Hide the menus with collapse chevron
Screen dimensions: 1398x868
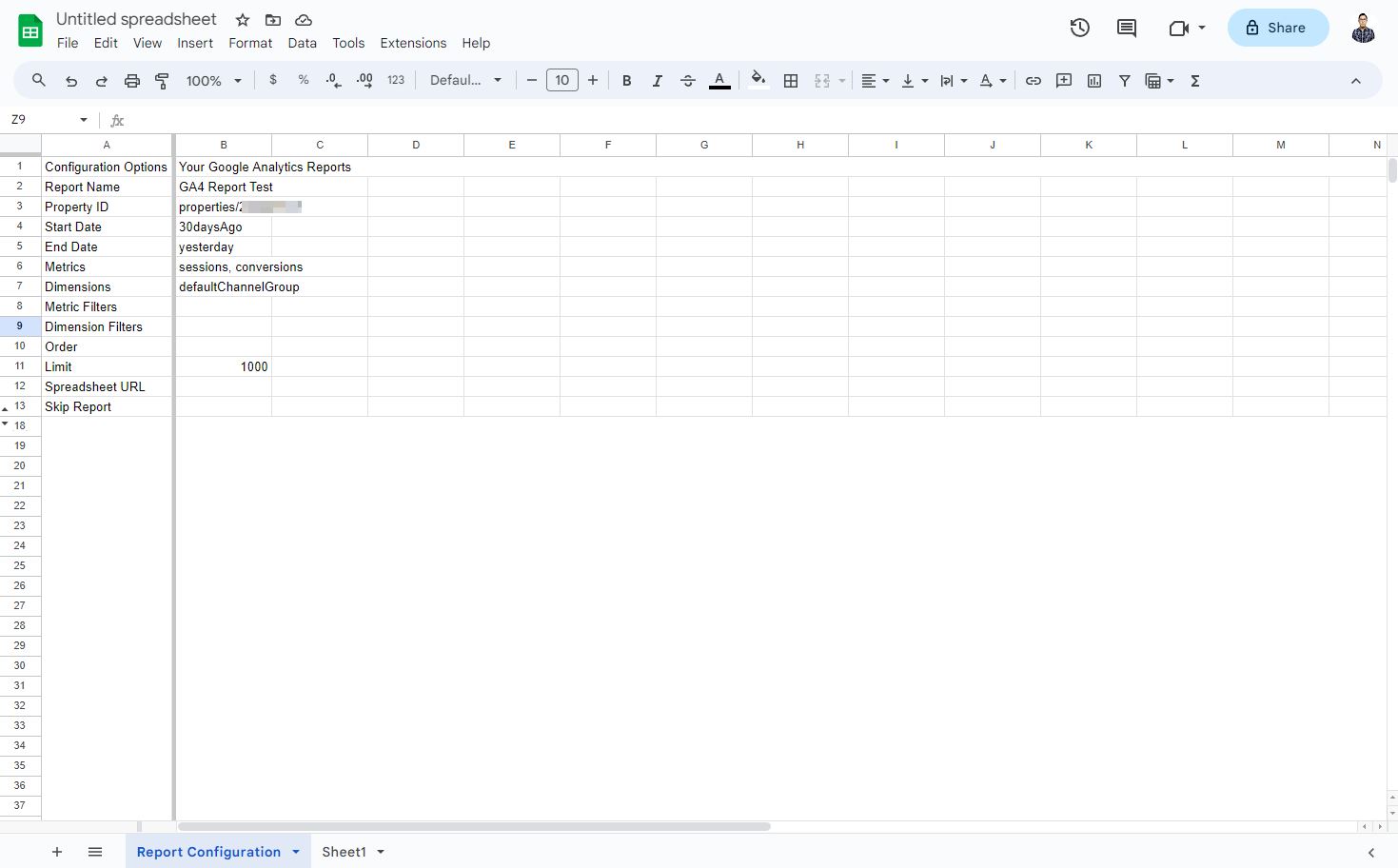(x=1356, y=81)
